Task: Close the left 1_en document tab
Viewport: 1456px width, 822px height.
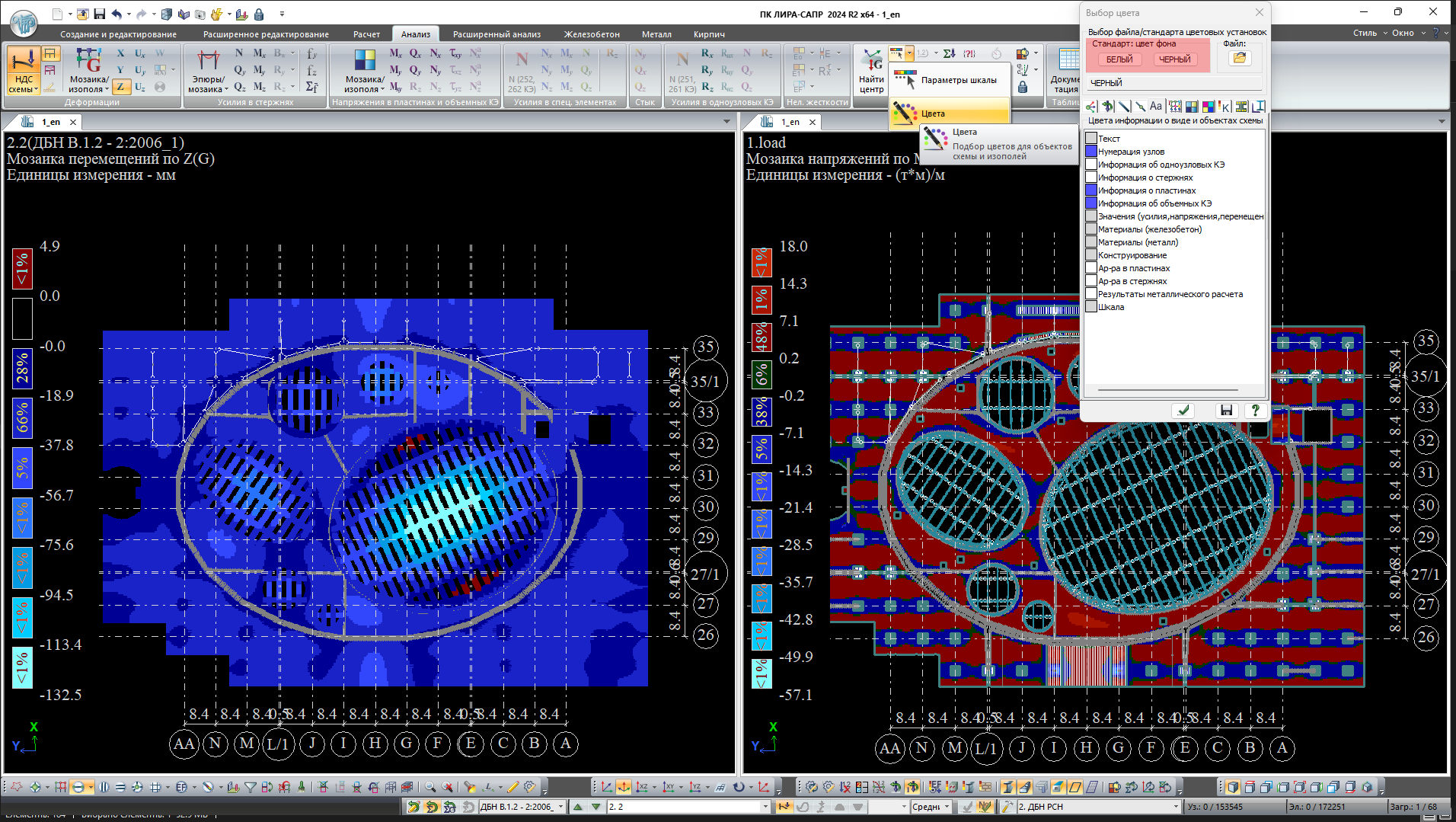Action: [73, 122]
